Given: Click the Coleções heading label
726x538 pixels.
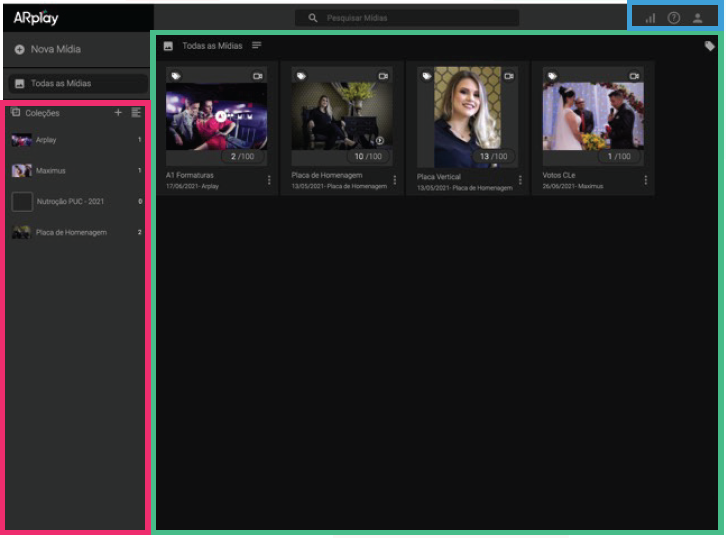Looking at the screenshot, I should pyautogui.click(x=42, y=113).
